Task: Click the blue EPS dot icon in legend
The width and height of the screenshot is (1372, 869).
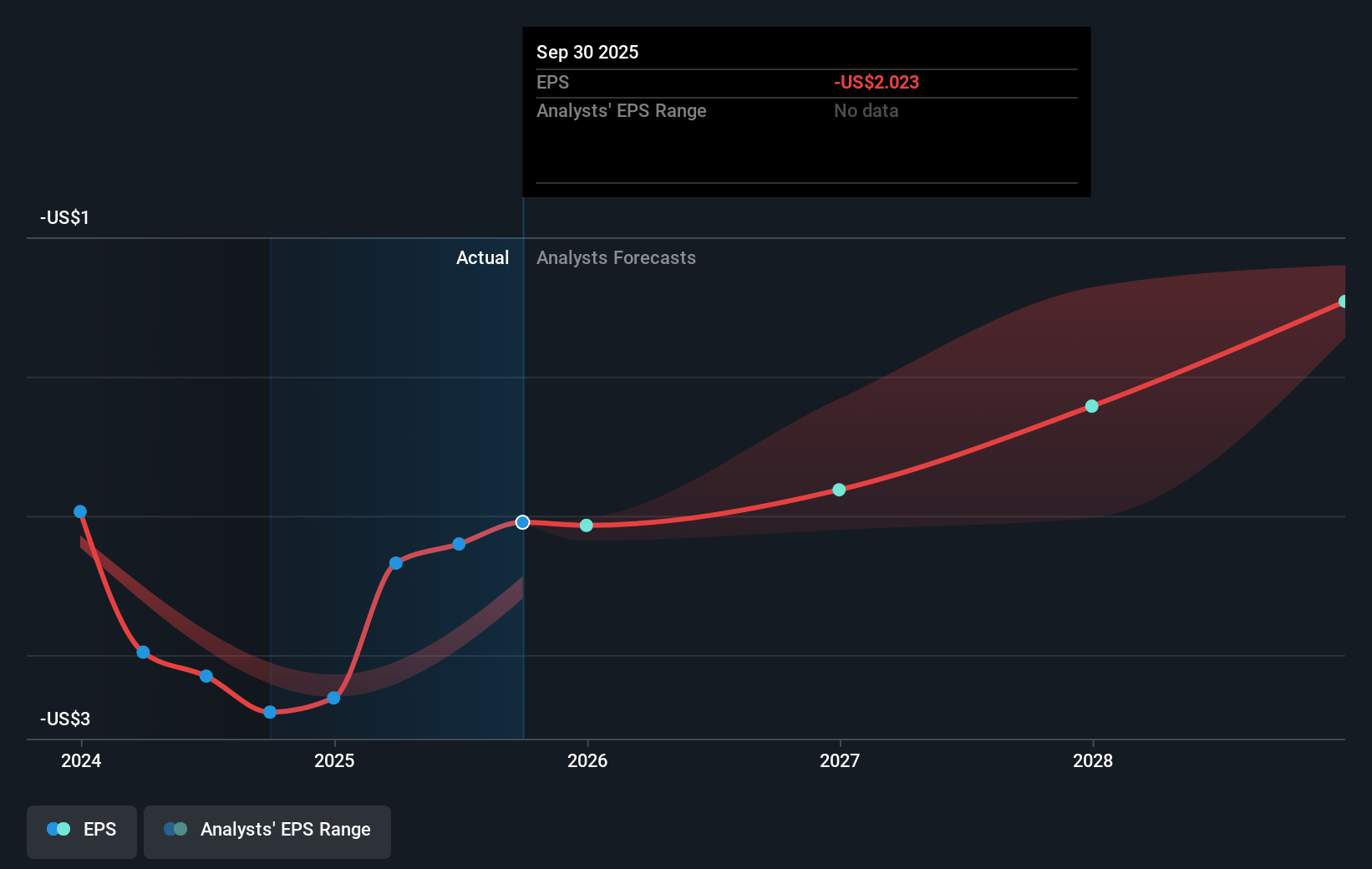Action: click(x=54, y=829)
